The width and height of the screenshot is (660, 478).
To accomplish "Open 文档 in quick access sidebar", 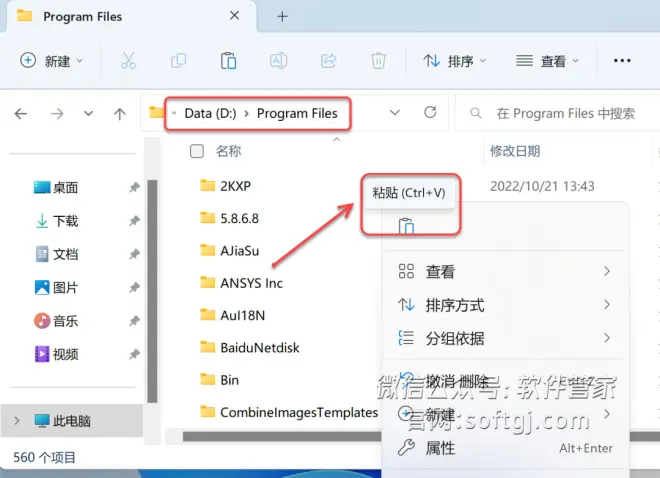I will click(57, 254).
